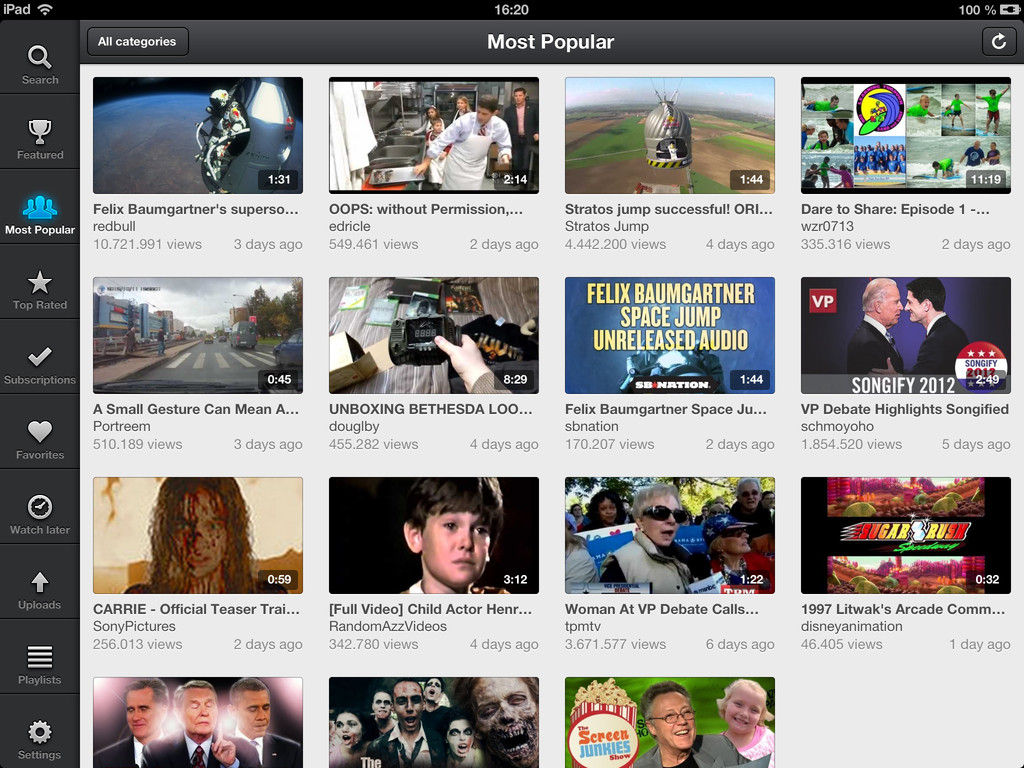Click the '1 day ago' upload date
The width and height of the screenshot is (1024, 768).
[x=980, y=644]
